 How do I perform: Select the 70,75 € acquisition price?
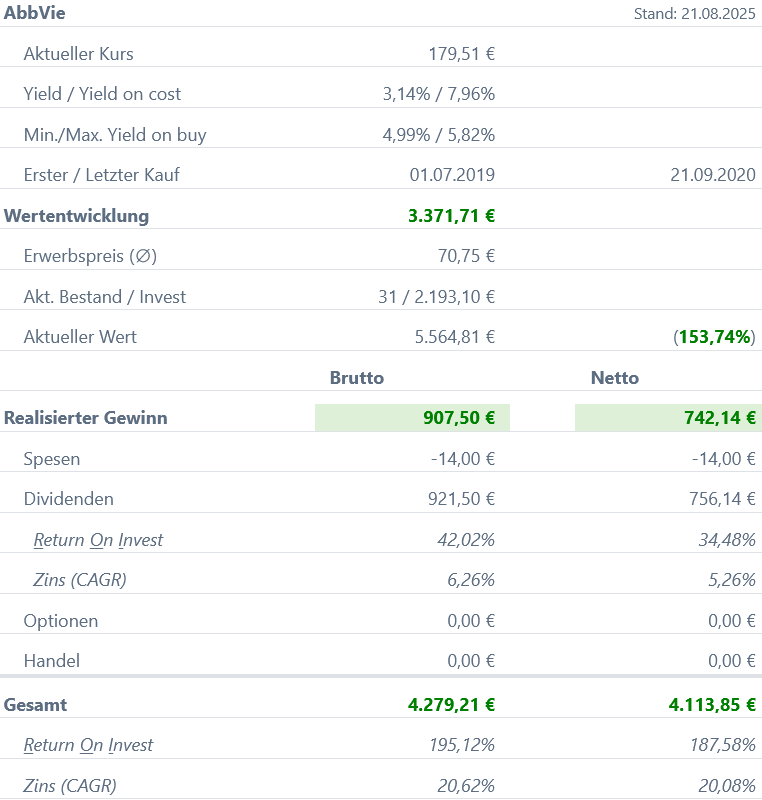(466, 256)
